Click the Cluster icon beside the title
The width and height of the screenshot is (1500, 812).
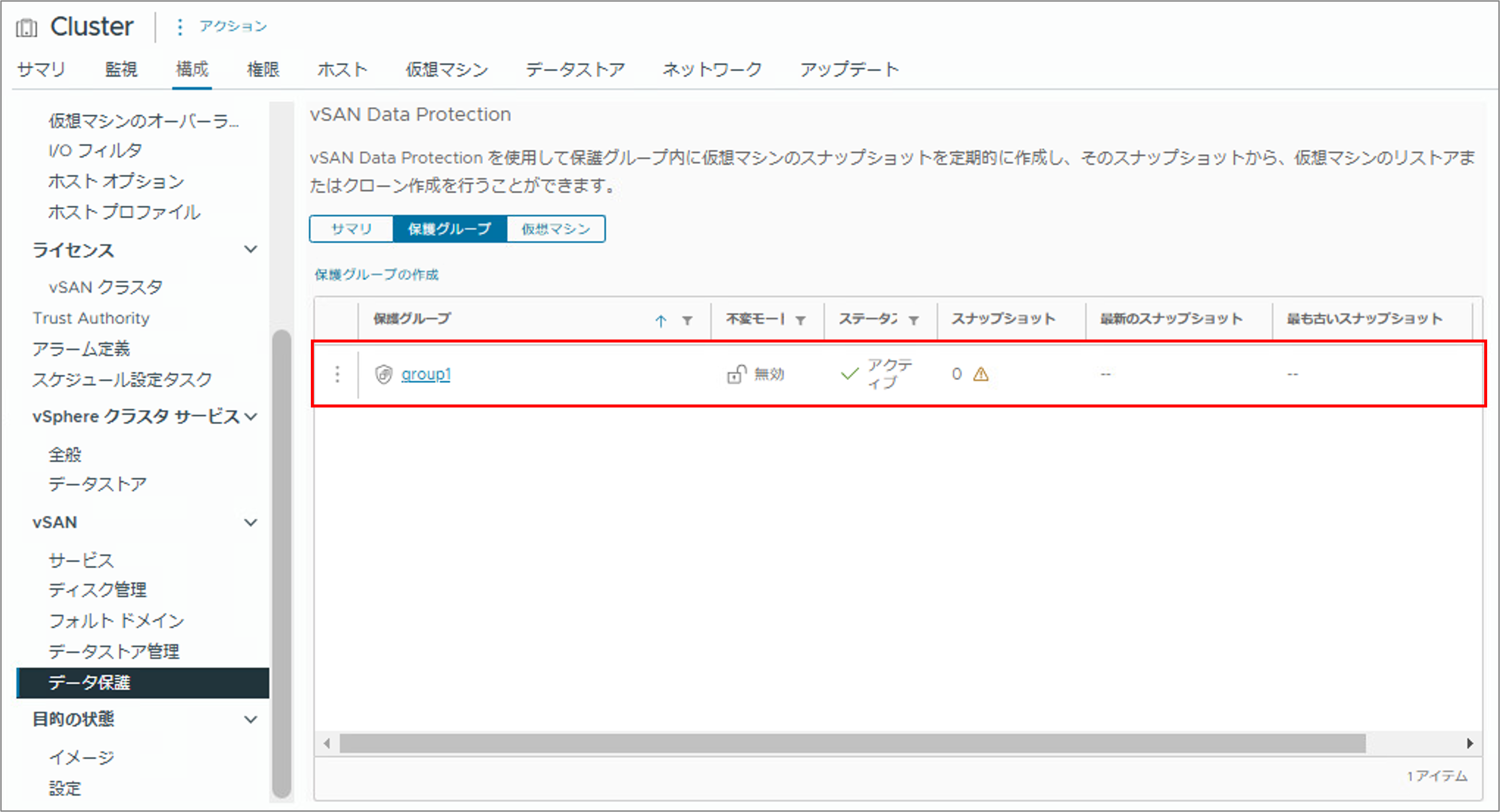coord(26,27)
